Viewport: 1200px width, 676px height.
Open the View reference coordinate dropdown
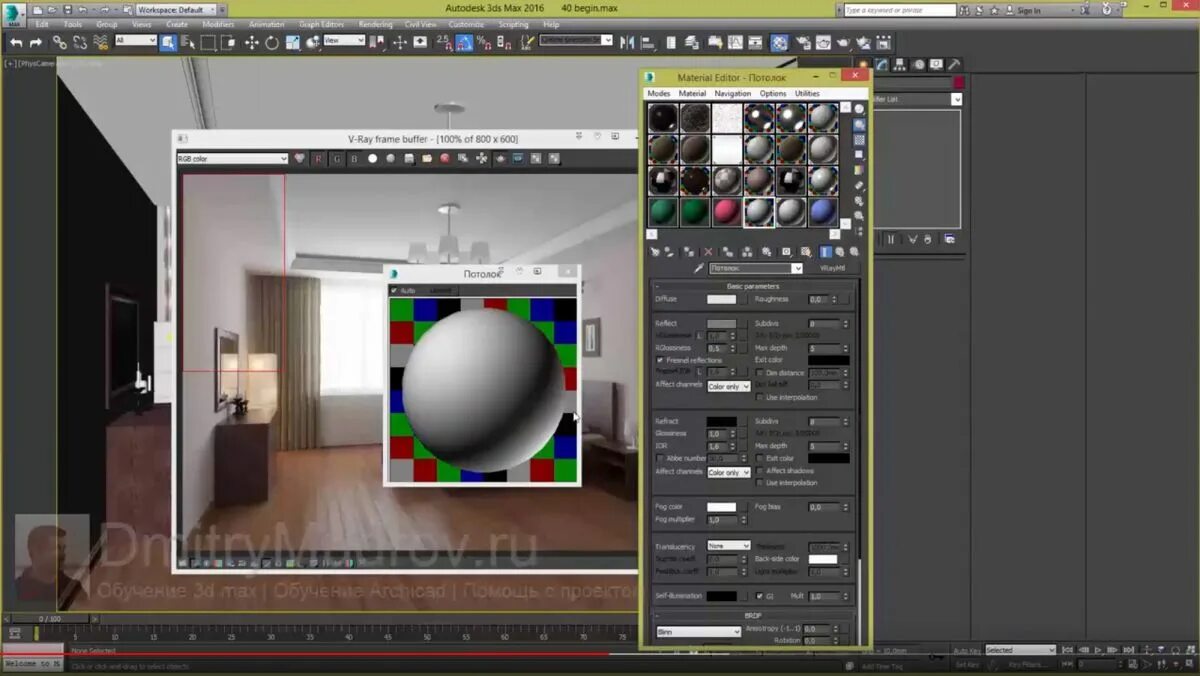click(345, 41)
